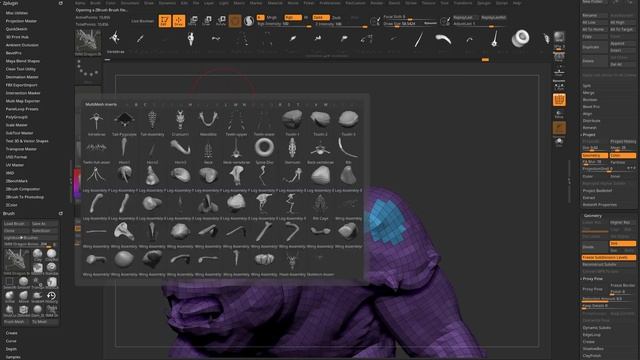The height and width of the screenshot is (360, 640).
Task: Open the Material menu
Action: [275, 3]
